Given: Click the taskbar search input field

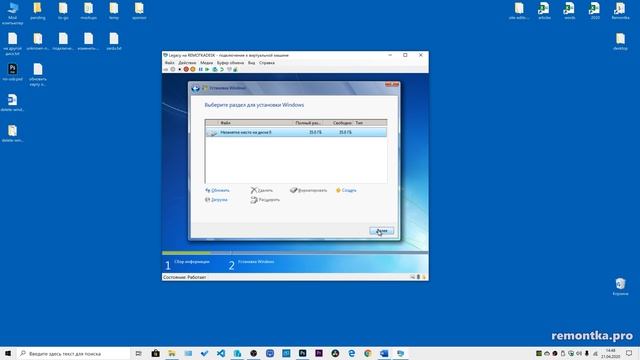Looking at the screenshot, I should point(73,353).
